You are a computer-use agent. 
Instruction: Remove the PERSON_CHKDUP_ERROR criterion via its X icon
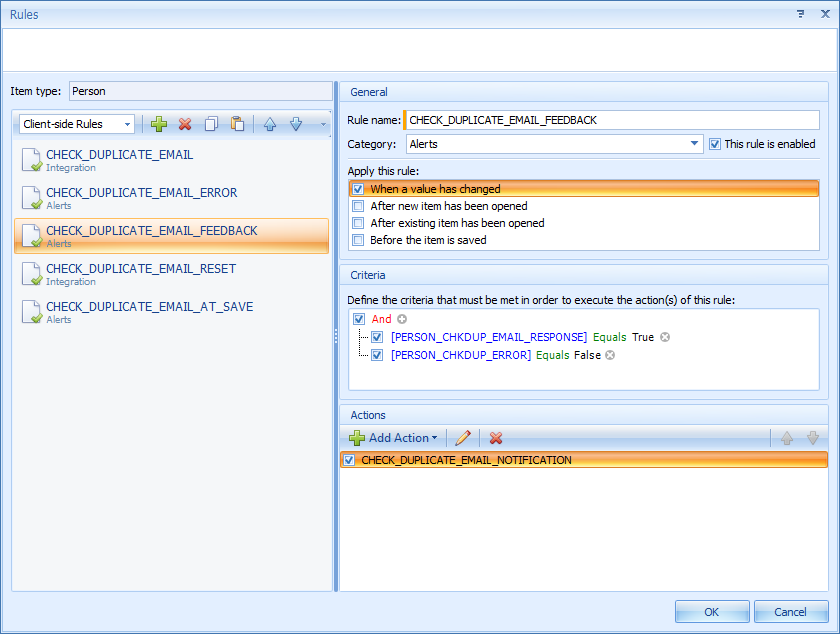pos(610,355)
